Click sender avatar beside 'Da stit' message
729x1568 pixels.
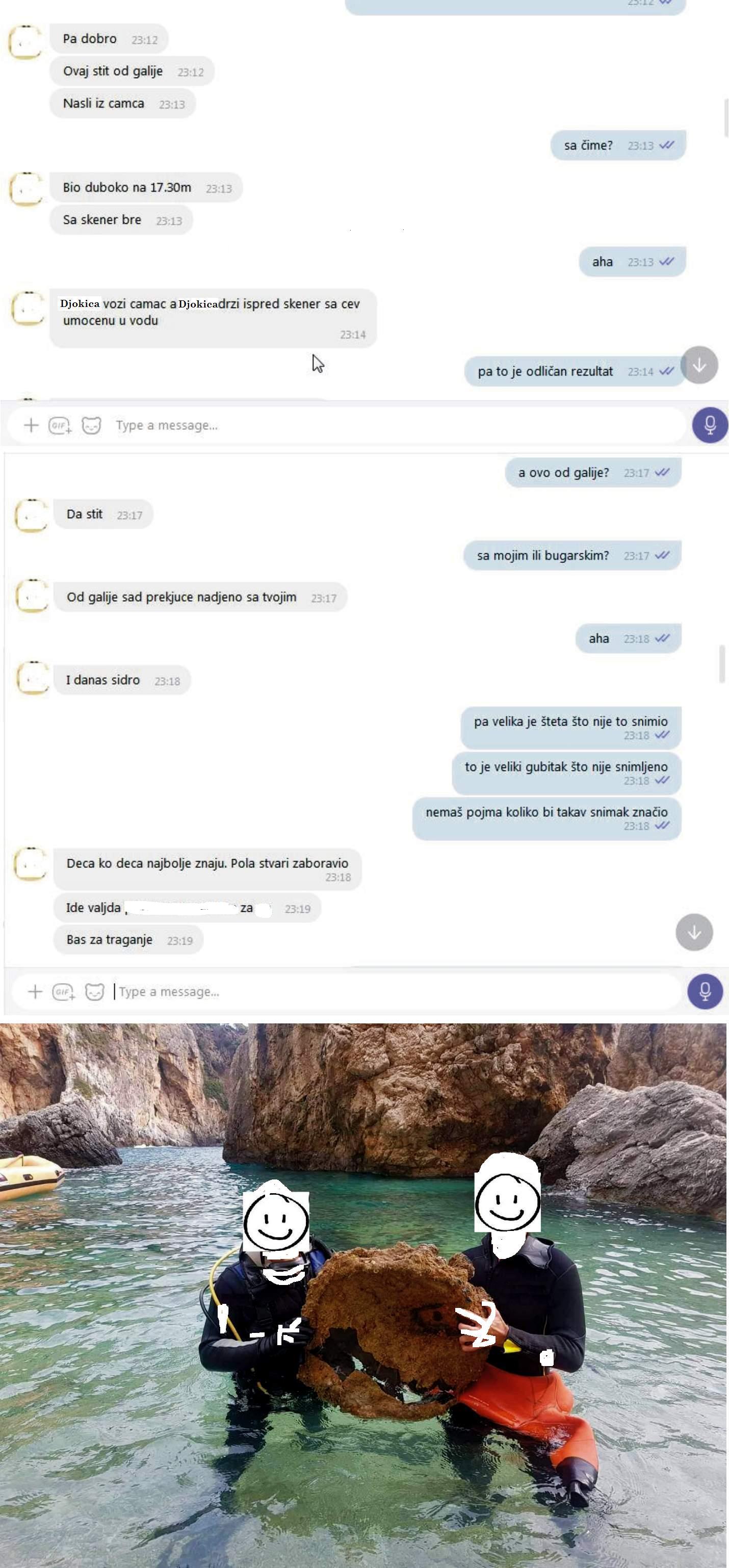click(31, 516)
